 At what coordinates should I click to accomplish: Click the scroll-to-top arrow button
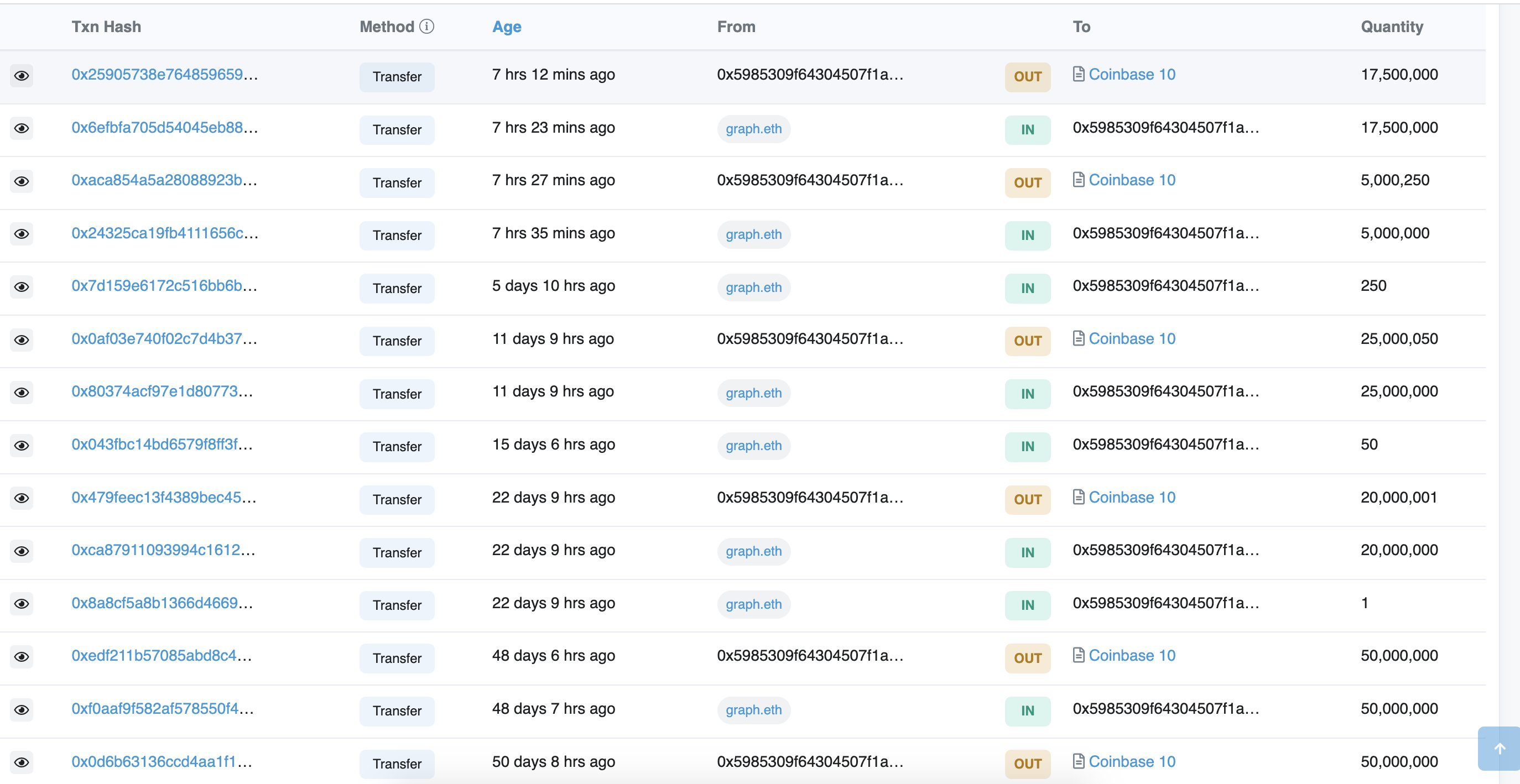1500,749
